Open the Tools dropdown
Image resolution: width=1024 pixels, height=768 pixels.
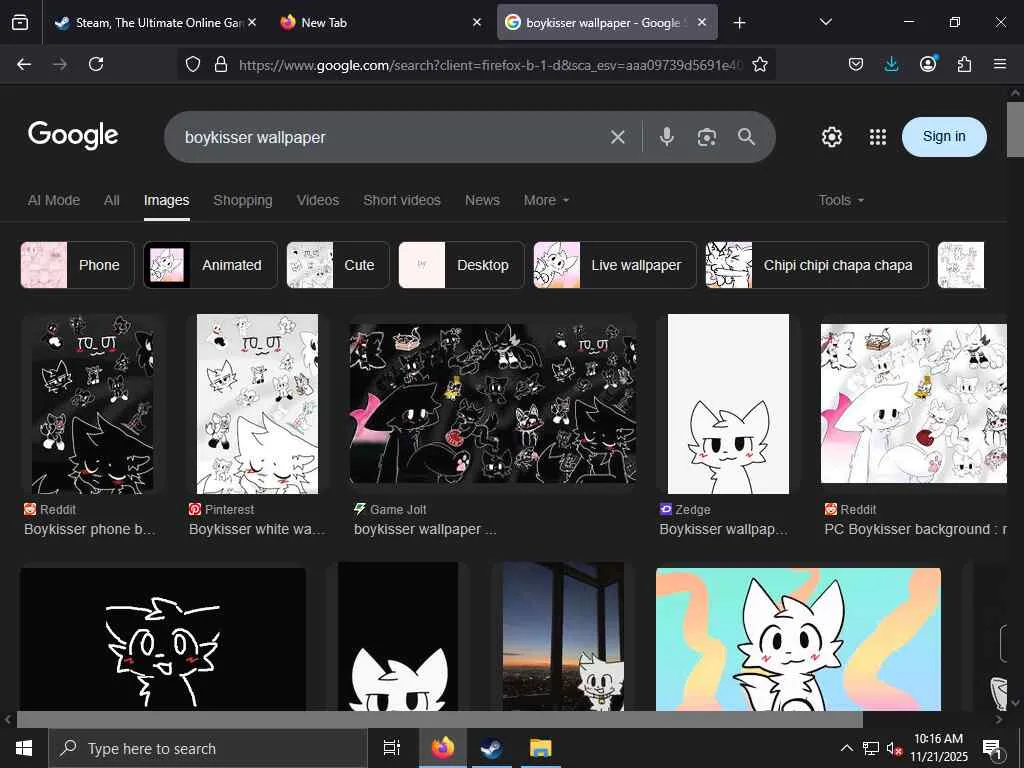click(x=841, y=200)
